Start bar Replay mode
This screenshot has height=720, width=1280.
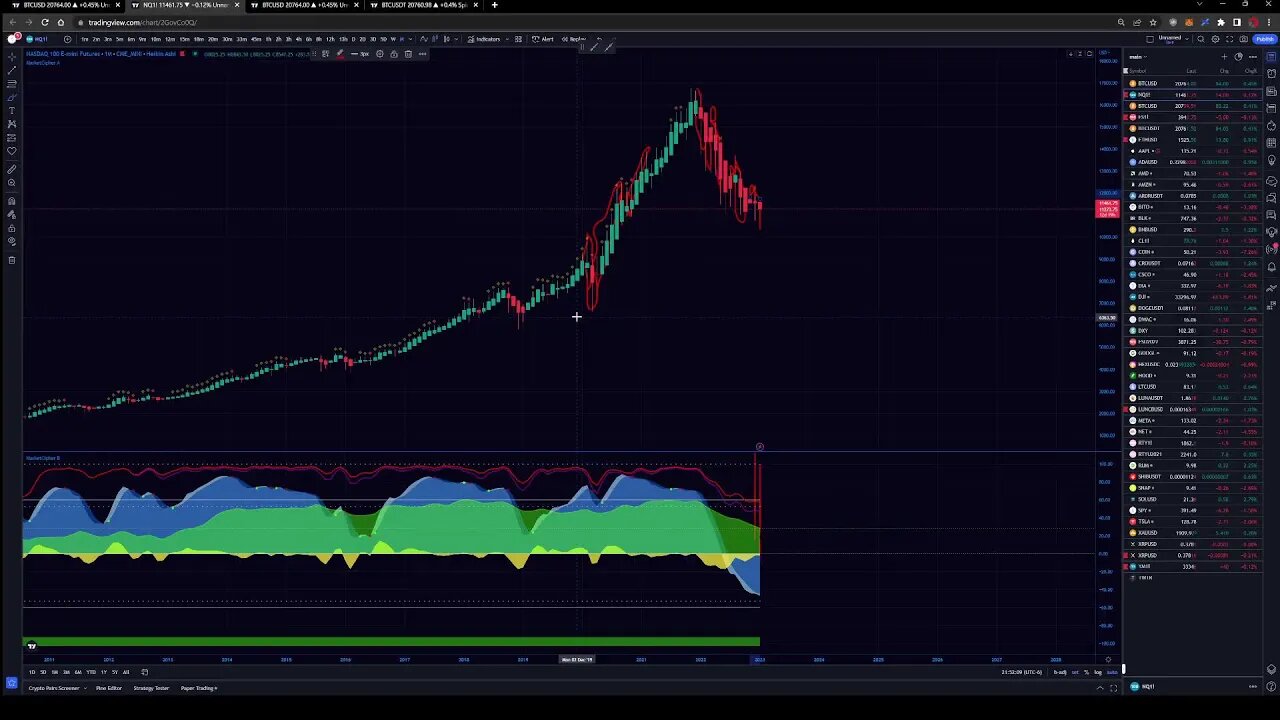[x=575, y=39]
